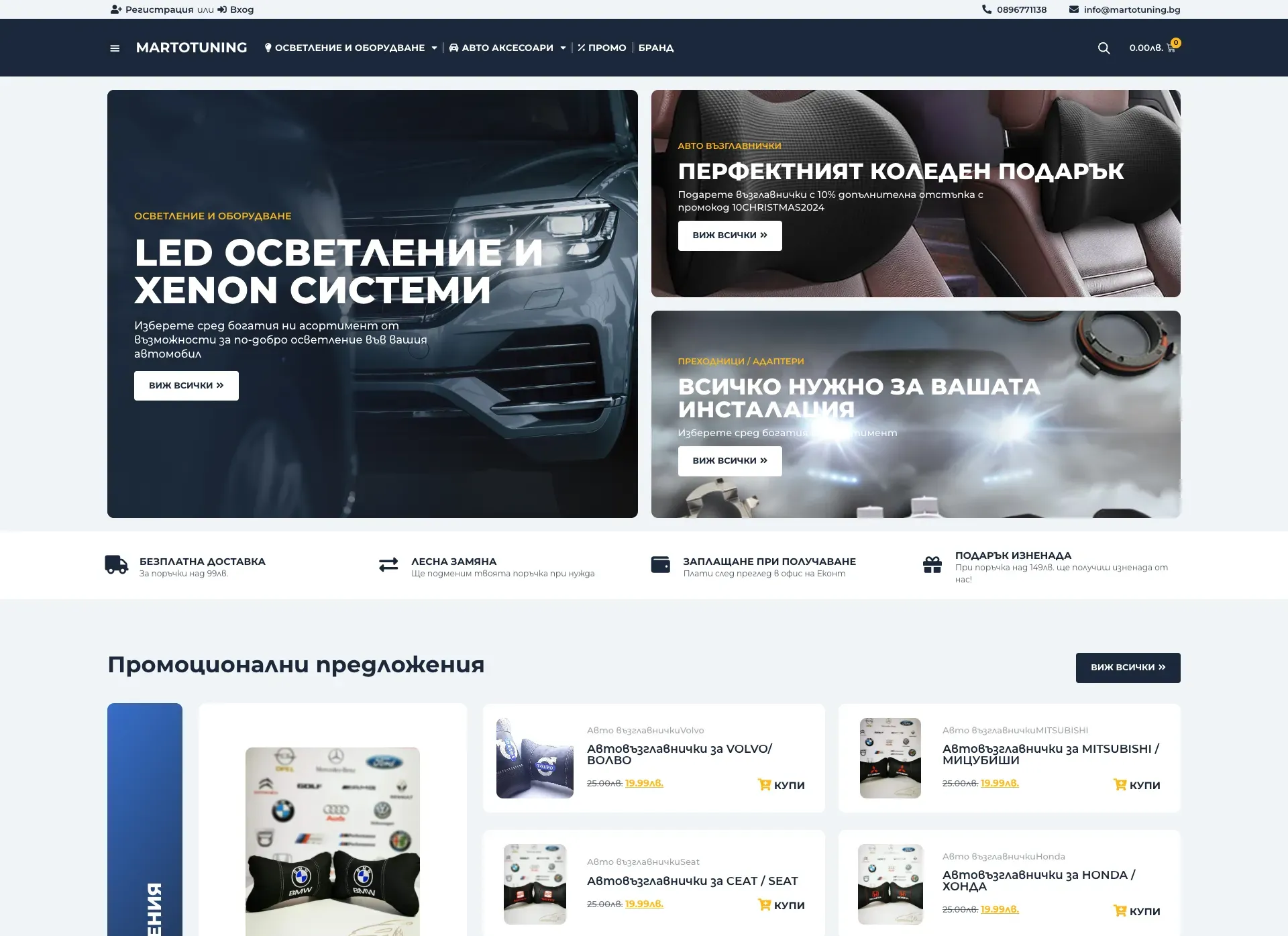1288x936 pixels.
Task: Click the envelope email icon
Action: point(1074,9)
